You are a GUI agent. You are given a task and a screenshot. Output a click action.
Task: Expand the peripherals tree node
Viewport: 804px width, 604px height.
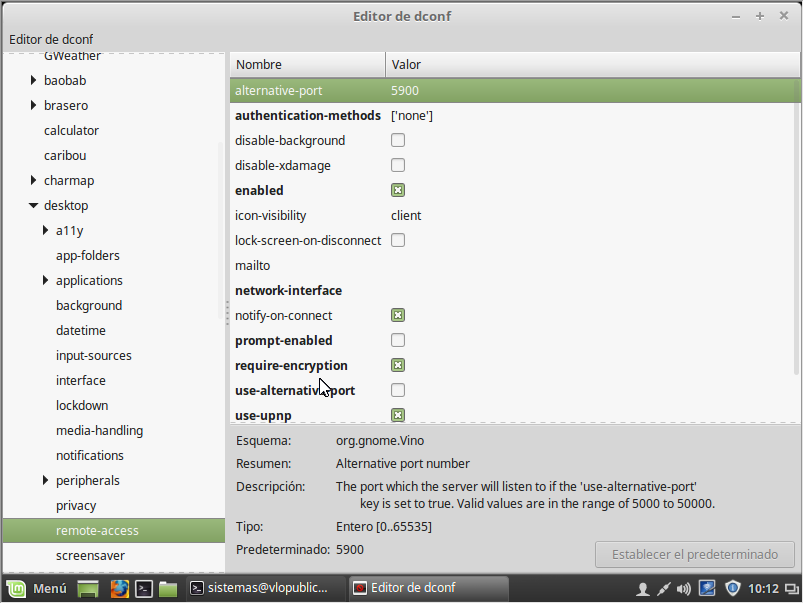46,481
